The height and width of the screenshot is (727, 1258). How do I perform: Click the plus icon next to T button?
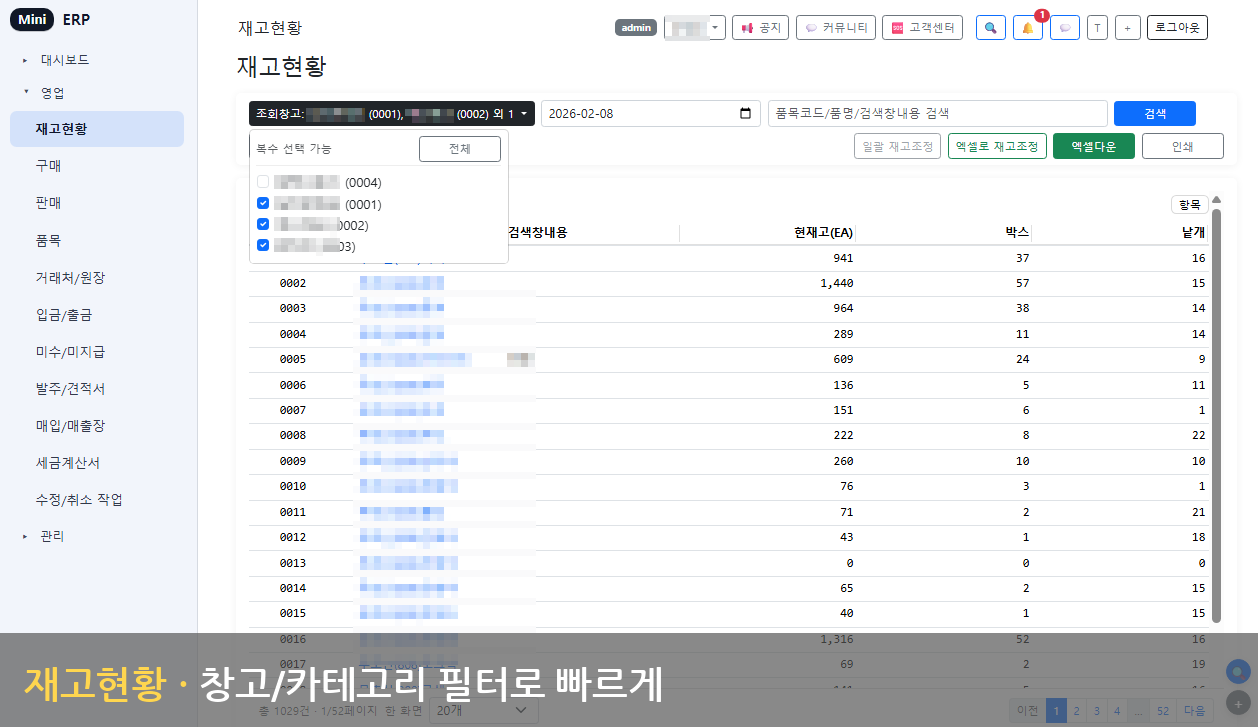[x=1127, y=28]
